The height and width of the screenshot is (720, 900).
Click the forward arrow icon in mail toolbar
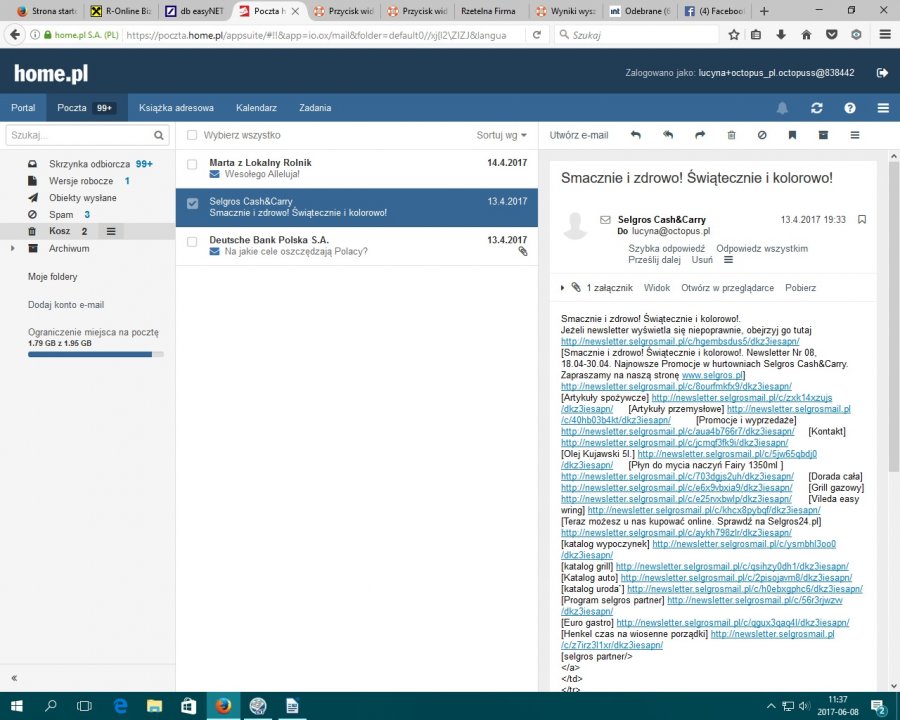point(700,135)
